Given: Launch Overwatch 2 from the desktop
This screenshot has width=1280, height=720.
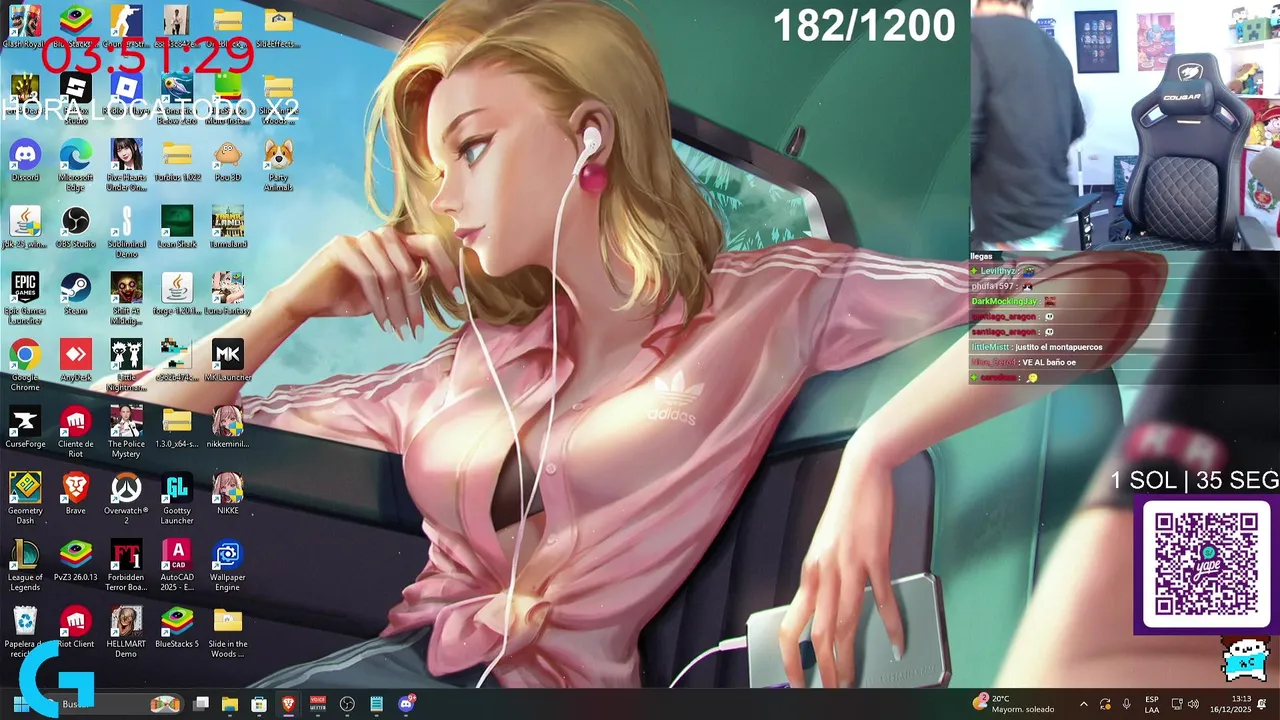Looking at the screenshot, I should coord(126,498).
